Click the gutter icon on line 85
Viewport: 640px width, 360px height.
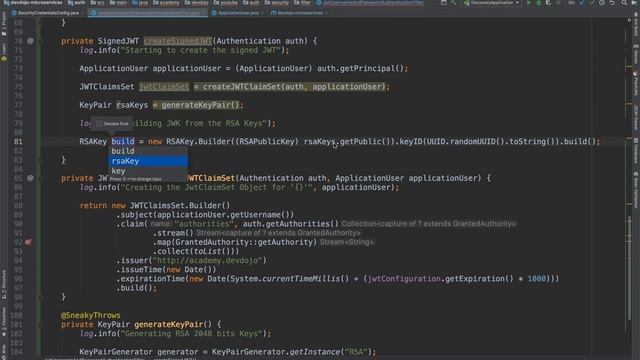click(x=30, y=178)
